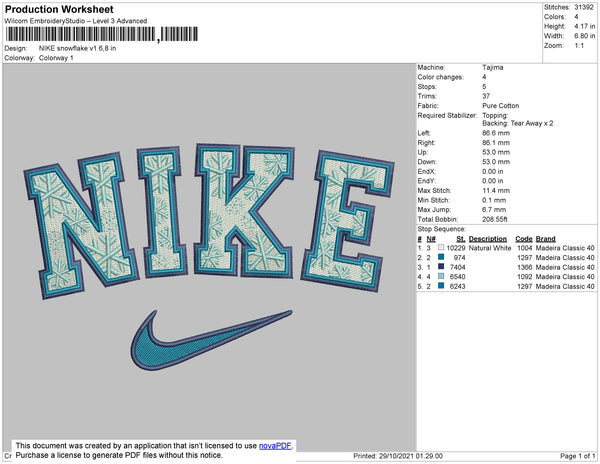Click thread code '1366'
Image resolution: width=600 pixels, height=464 pixels.
pyautogui.click(x=525, y=267)
